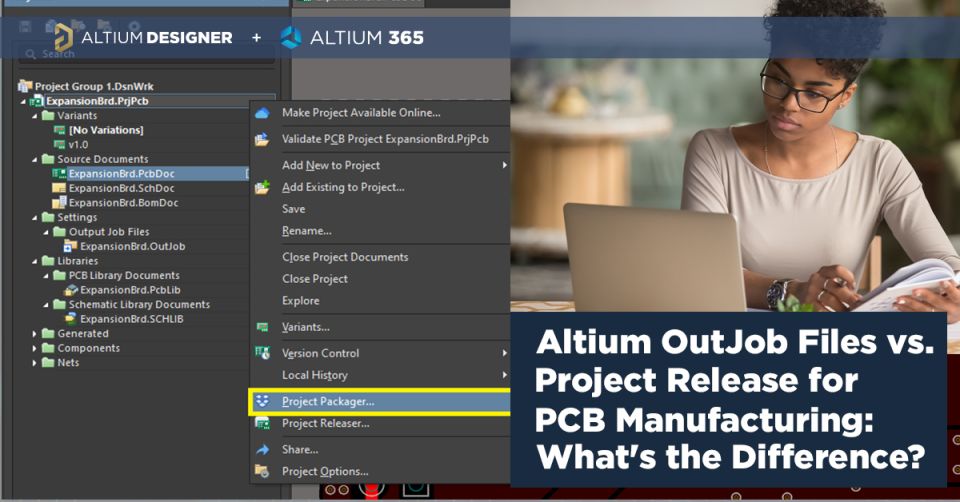Click the ExpansionBrd.OutJob file icon
The image size is (960, 502).
[70, 246]
